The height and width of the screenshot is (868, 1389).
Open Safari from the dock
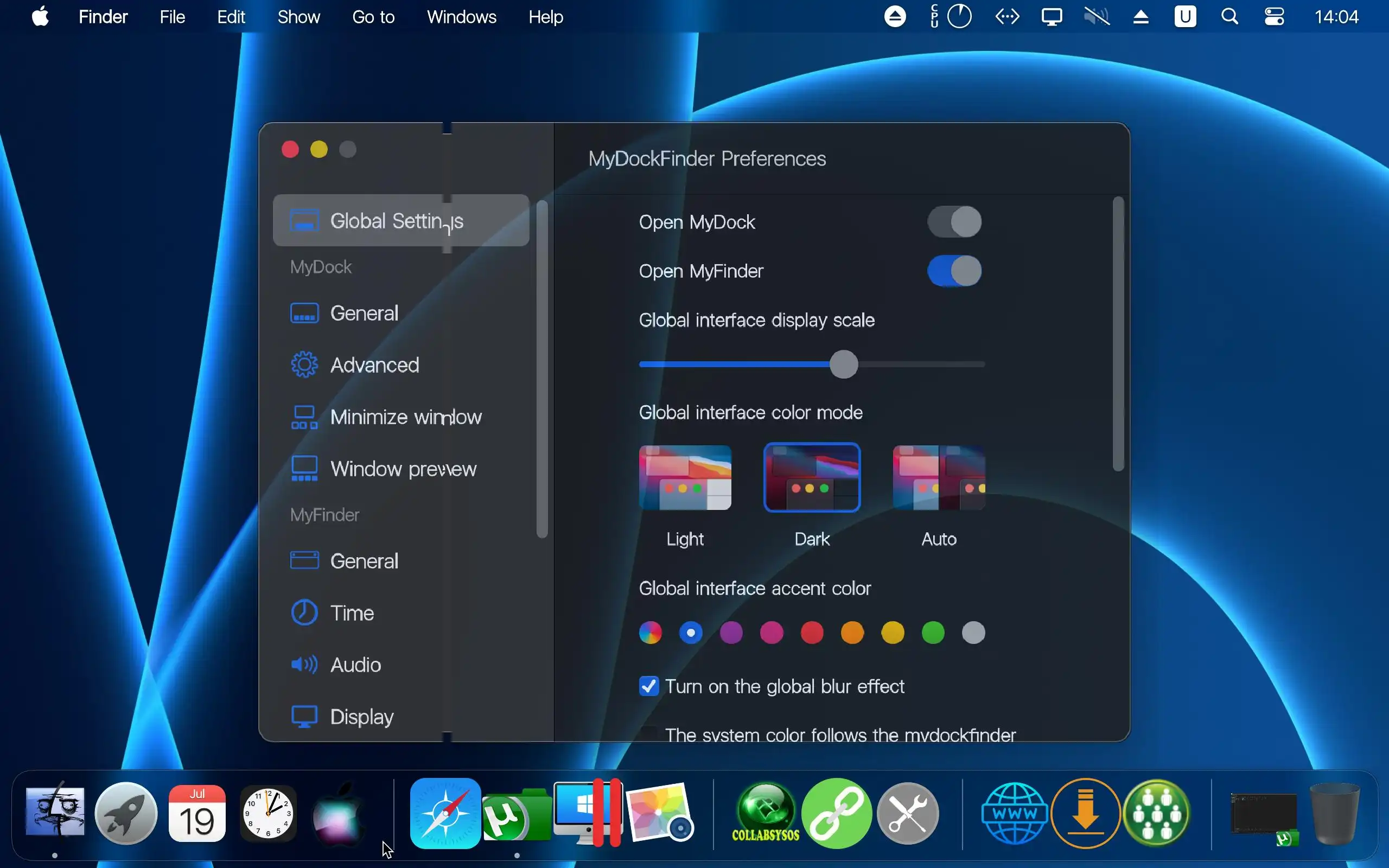(x=445, y=813)
